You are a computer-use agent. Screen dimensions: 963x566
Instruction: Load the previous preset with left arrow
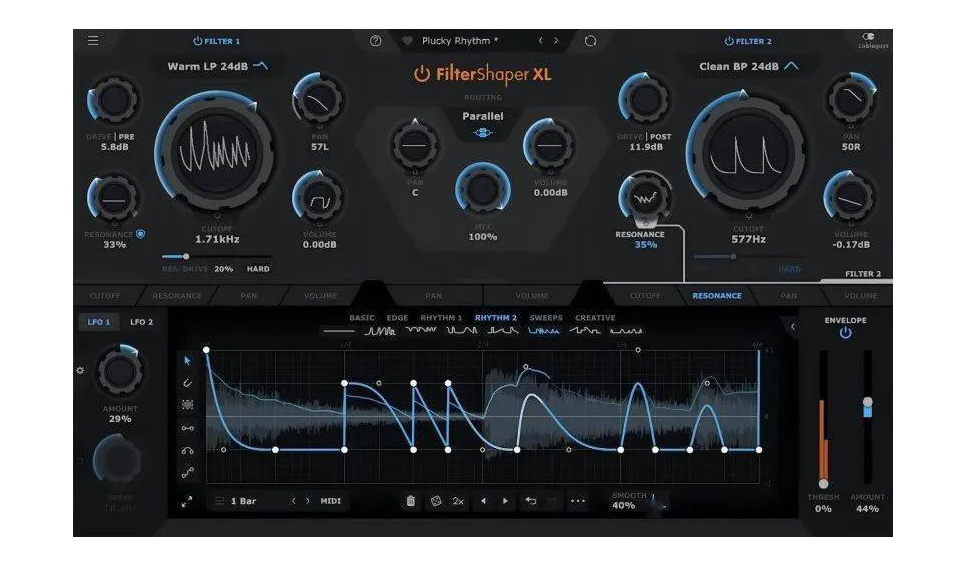pos(540,41)
